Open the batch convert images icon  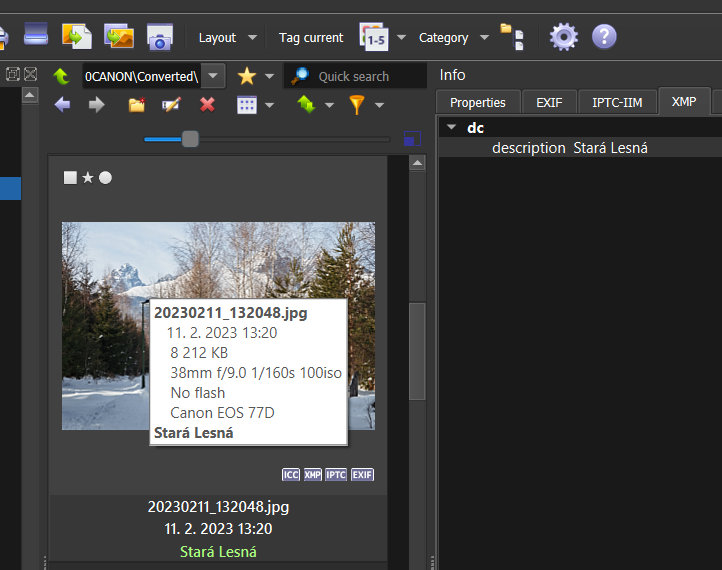click(119, 36)
